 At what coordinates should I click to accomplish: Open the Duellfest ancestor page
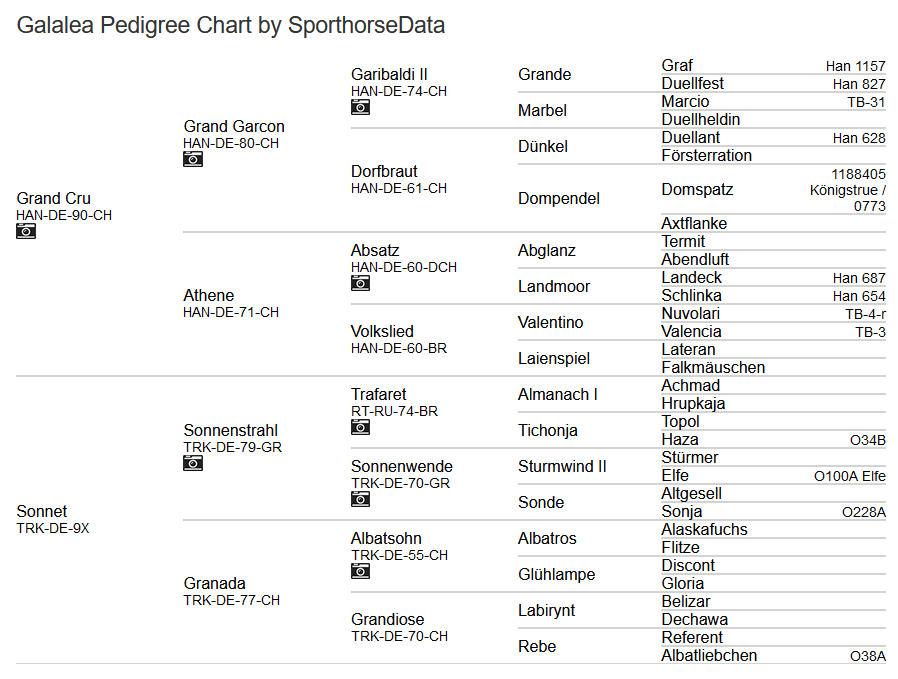click(x=692, y=84)
